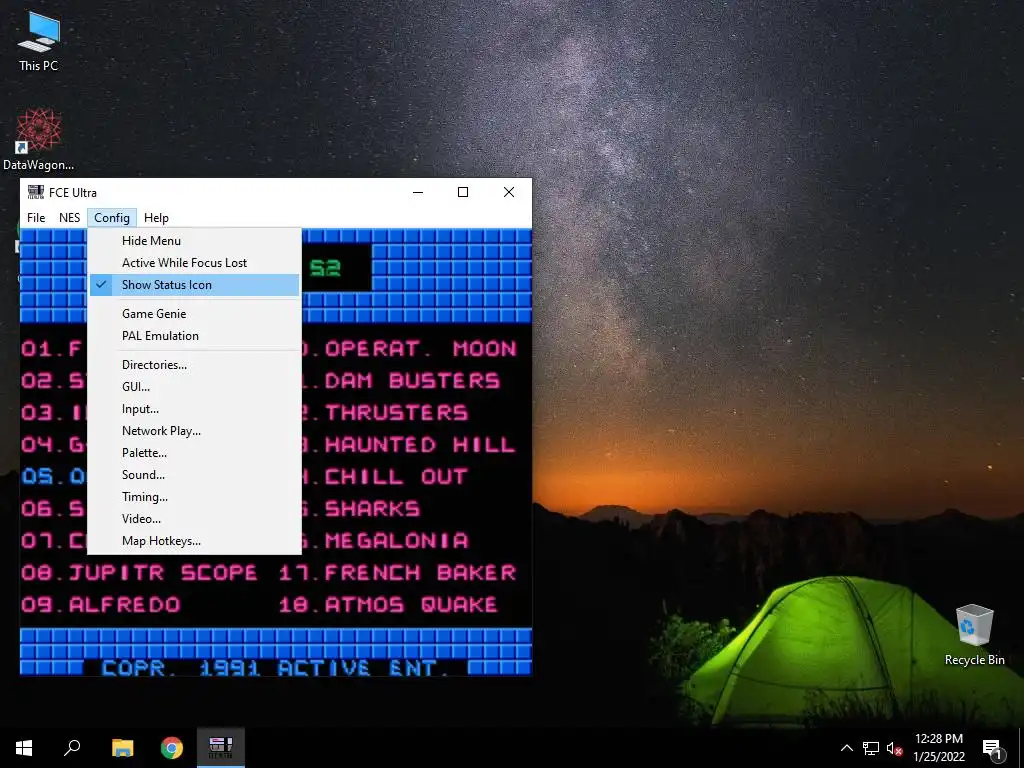Click COPR. 1991 ACTIVE ENT. text
This screenshot has width=1024, height=768.
(276, 667)
